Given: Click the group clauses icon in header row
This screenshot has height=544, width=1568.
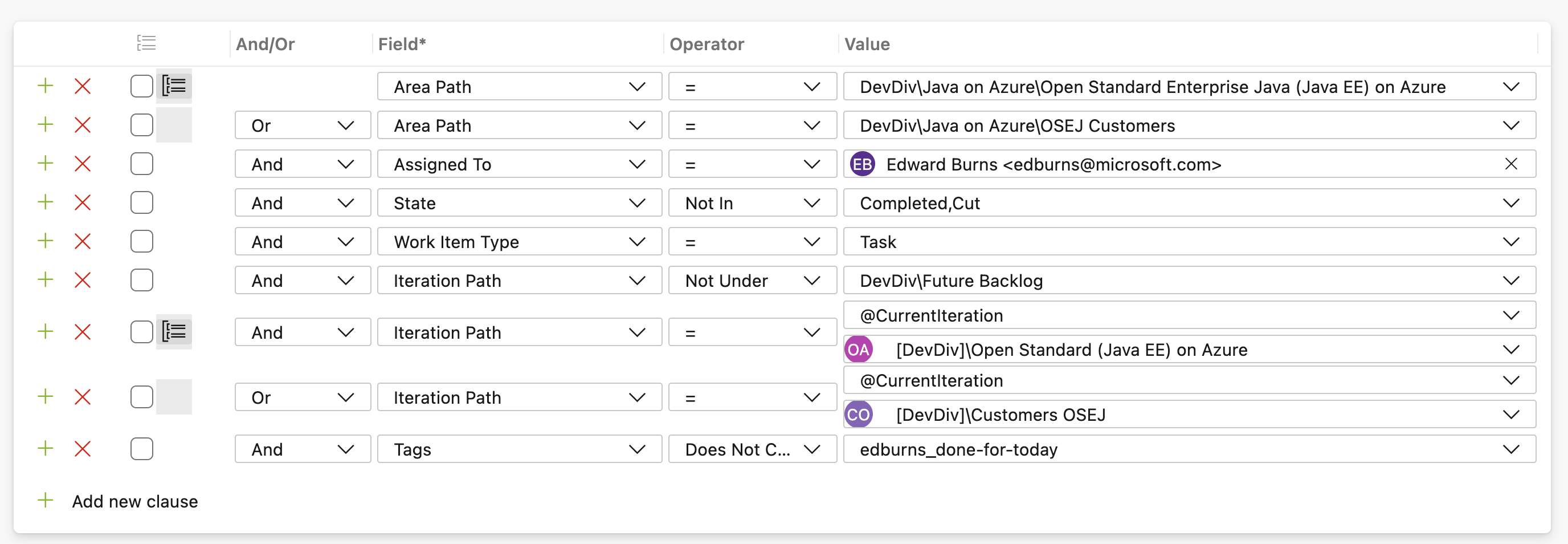Looking at the screenshot, I should click(146, 43).
